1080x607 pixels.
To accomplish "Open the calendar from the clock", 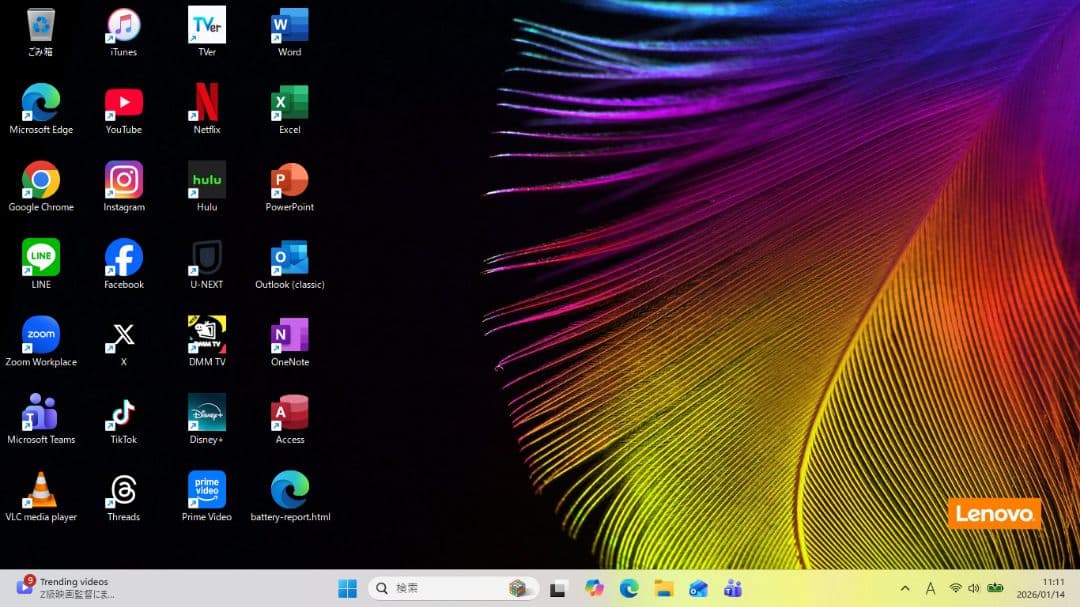I will [x=1041, y=588].
